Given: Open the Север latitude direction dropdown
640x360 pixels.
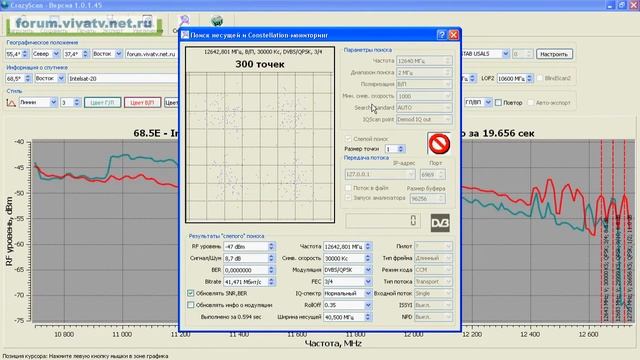Looking at the screenshot, I should [x=56, y=54].
